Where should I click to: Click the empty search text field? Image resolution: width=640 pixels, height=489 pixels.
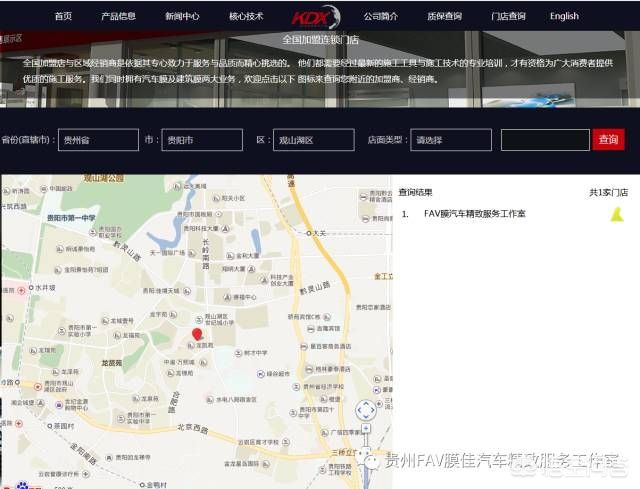click(x=545, y=140)
